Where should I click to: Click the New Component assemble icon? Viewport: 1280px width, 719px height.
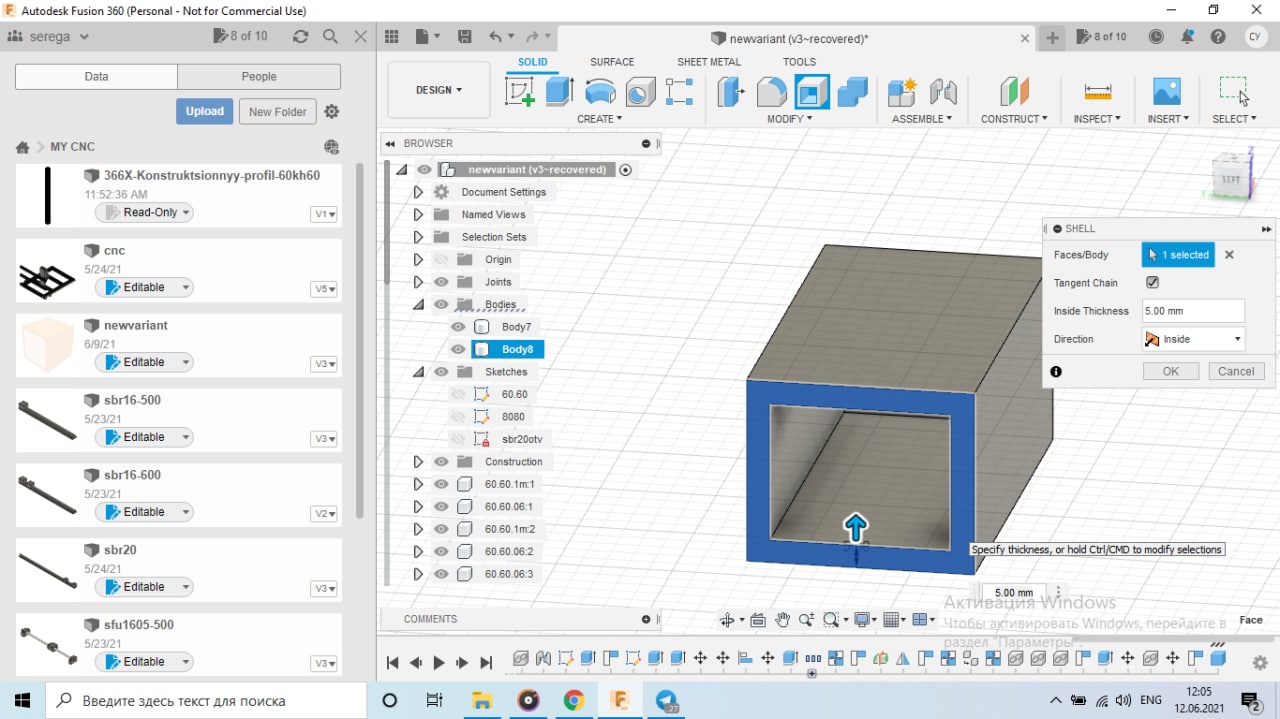(x=902, y=92)
